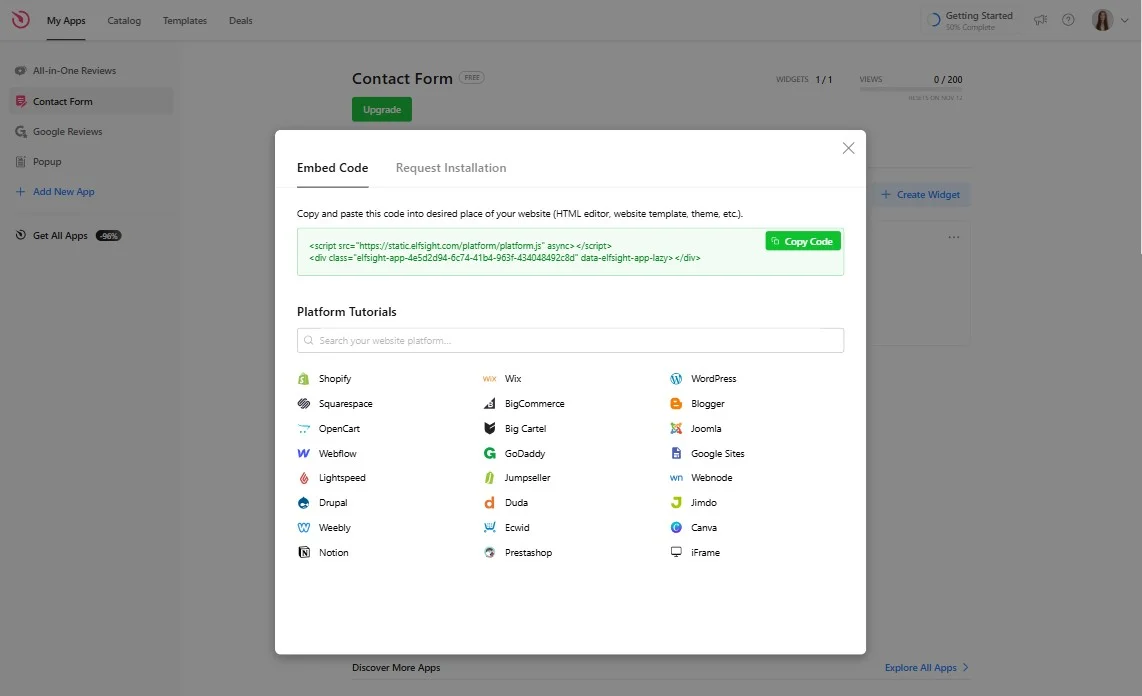This screenshot has height=696, width=1142.
Task: Select the Notion platform icon
Action: [303, 552]
